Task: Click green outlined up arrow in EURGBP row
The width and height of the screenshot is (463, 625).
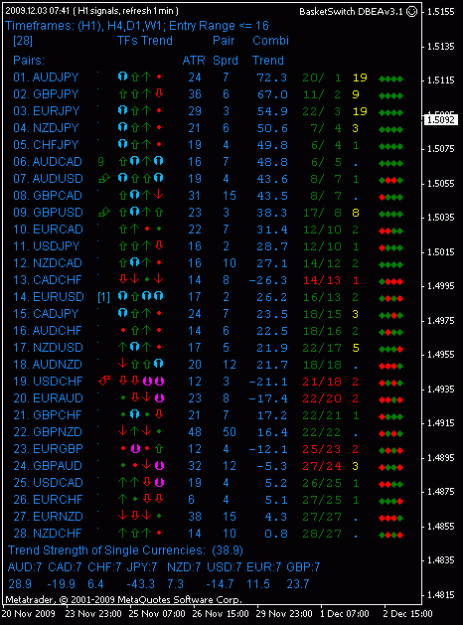Action: click(x=159, y=448)
